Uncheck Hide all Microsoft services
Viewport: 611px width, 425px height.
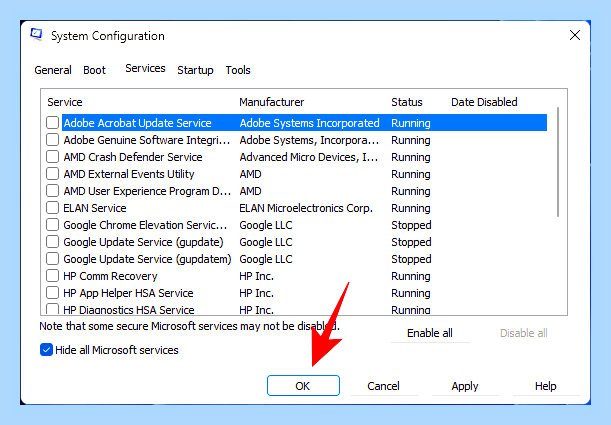(46, 350)
